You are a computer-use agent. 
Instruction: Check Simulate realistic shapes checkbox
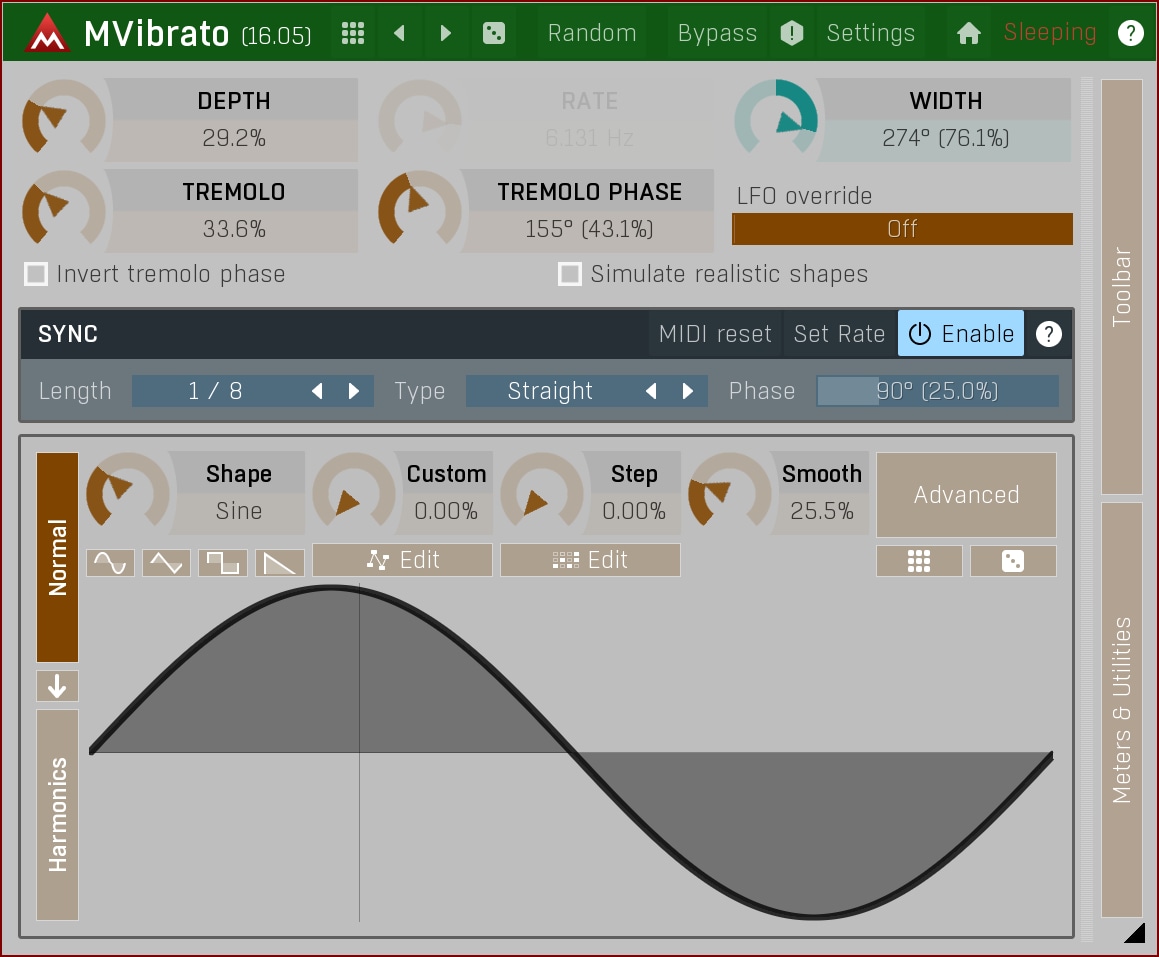(x=570, y=274)
